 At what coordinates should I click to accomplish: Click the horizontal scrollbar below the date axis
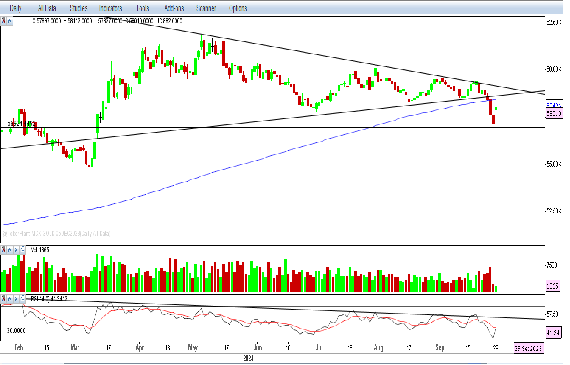click(x=275, y=363)
